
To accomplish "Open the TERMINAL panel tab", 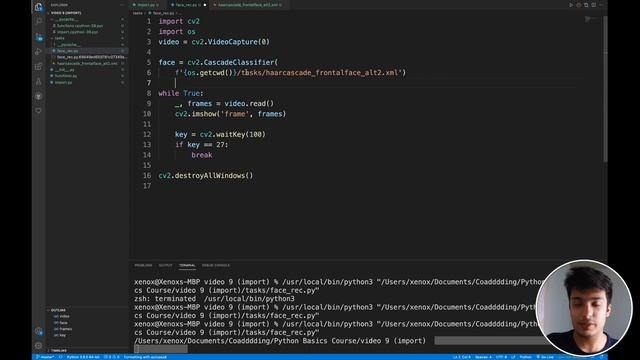I will 187,265.
